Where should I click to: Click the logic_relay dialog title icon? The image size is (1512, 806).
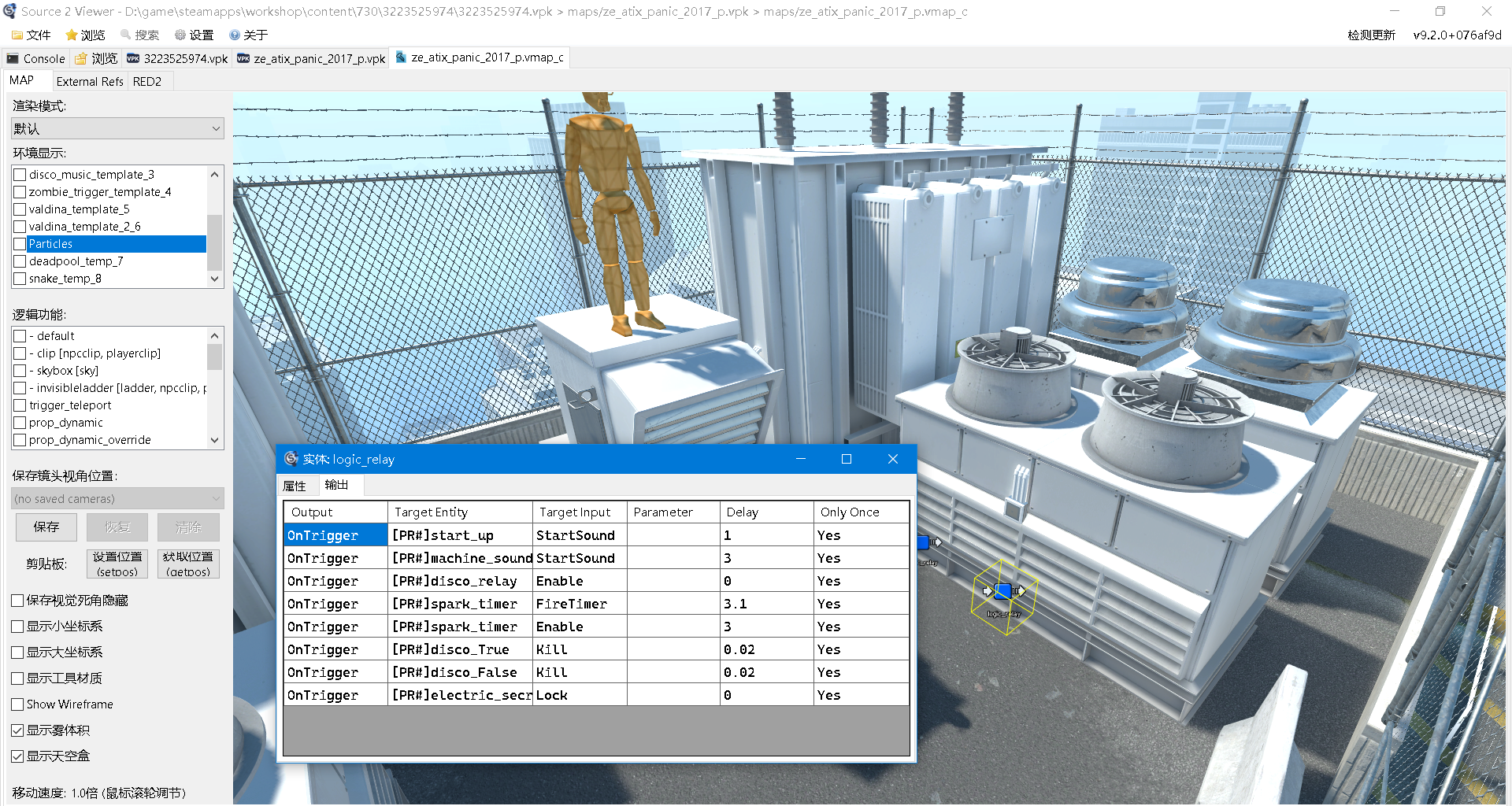(x=291, y=459)
